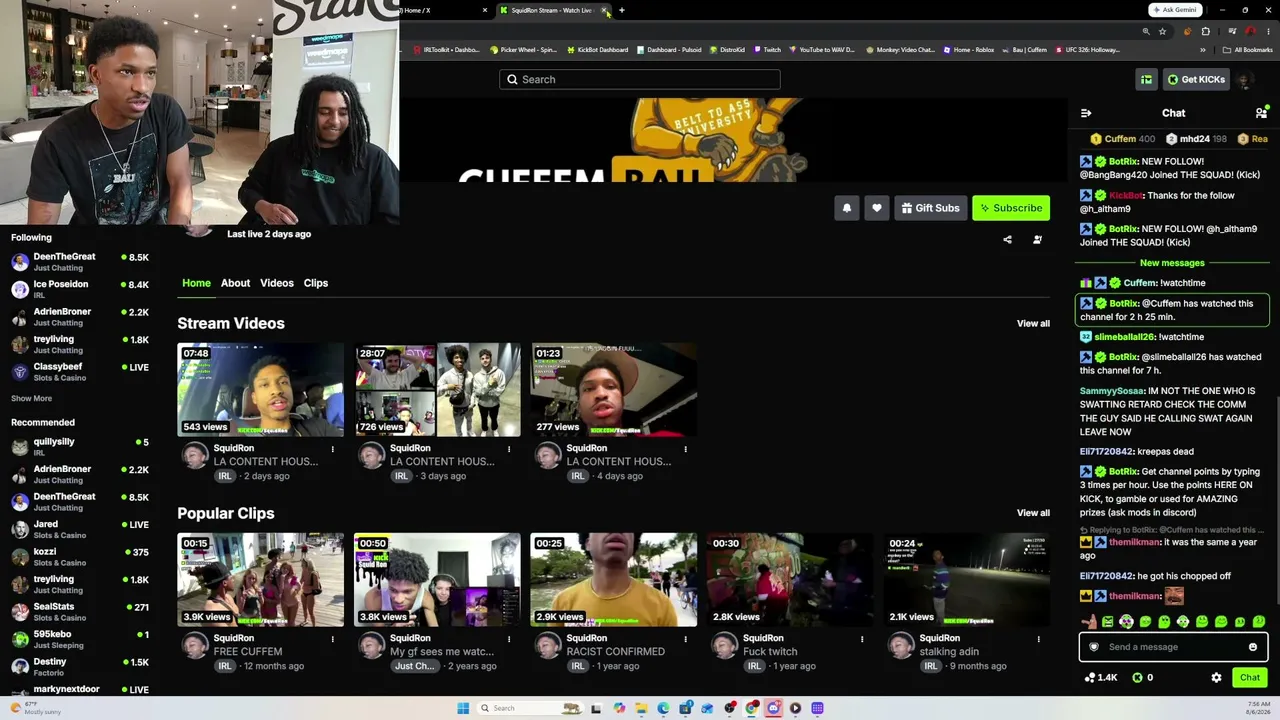Click the notification bell icon

pyautogui.click(x=847, y=208)
